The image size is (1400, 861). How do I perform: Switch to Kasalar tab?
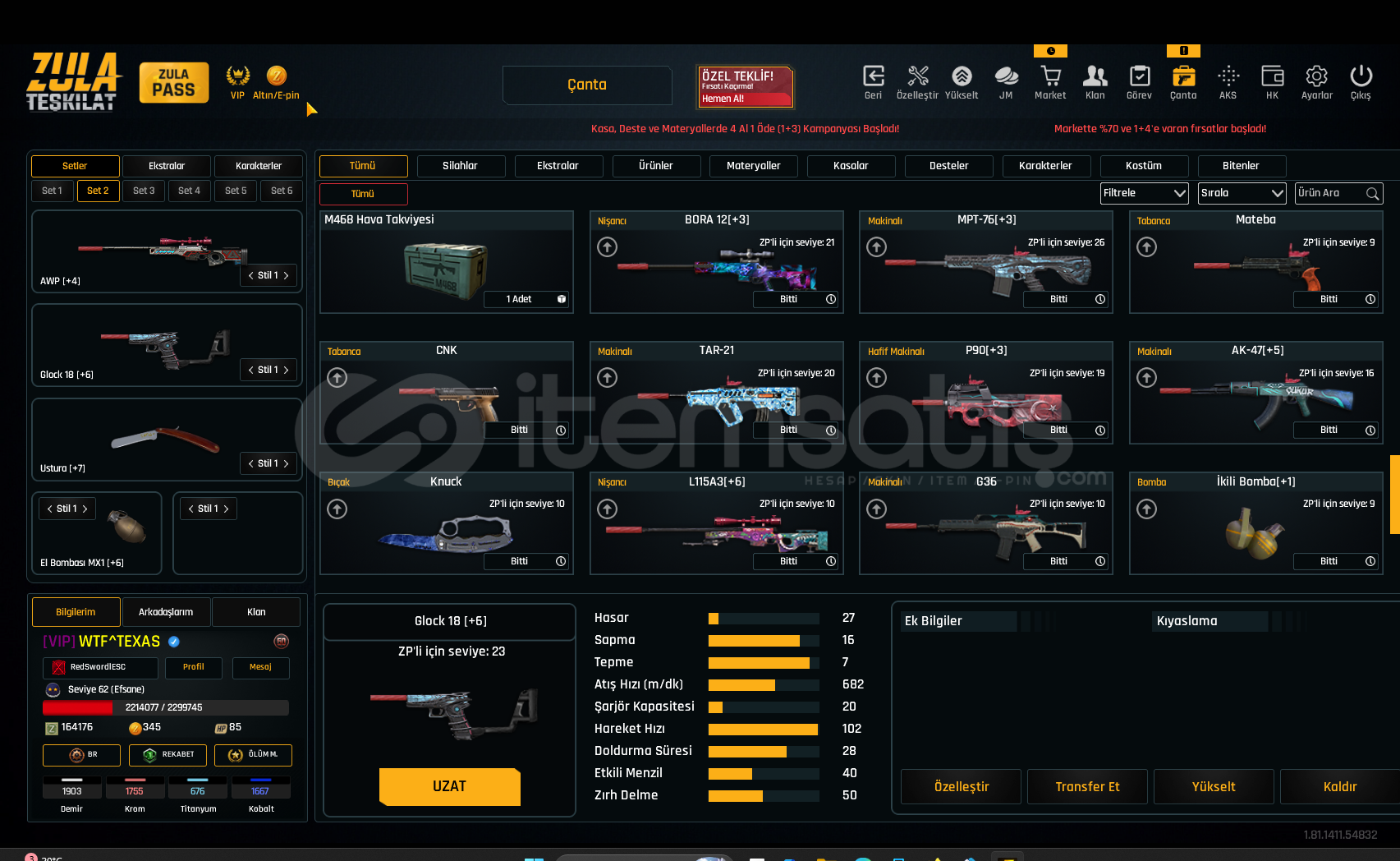pos(851,166)
